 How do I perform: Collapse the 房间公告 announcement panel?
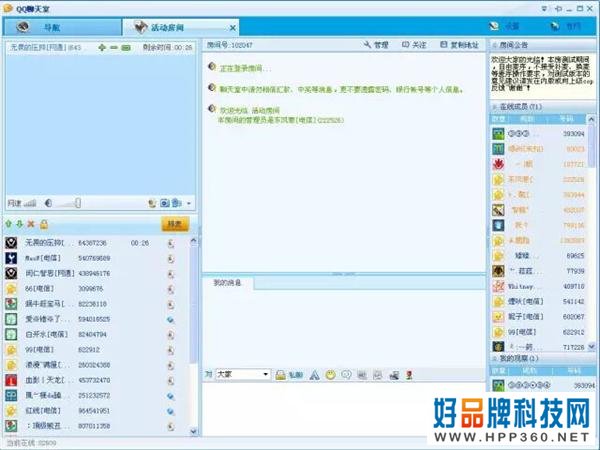pos(495,45)
